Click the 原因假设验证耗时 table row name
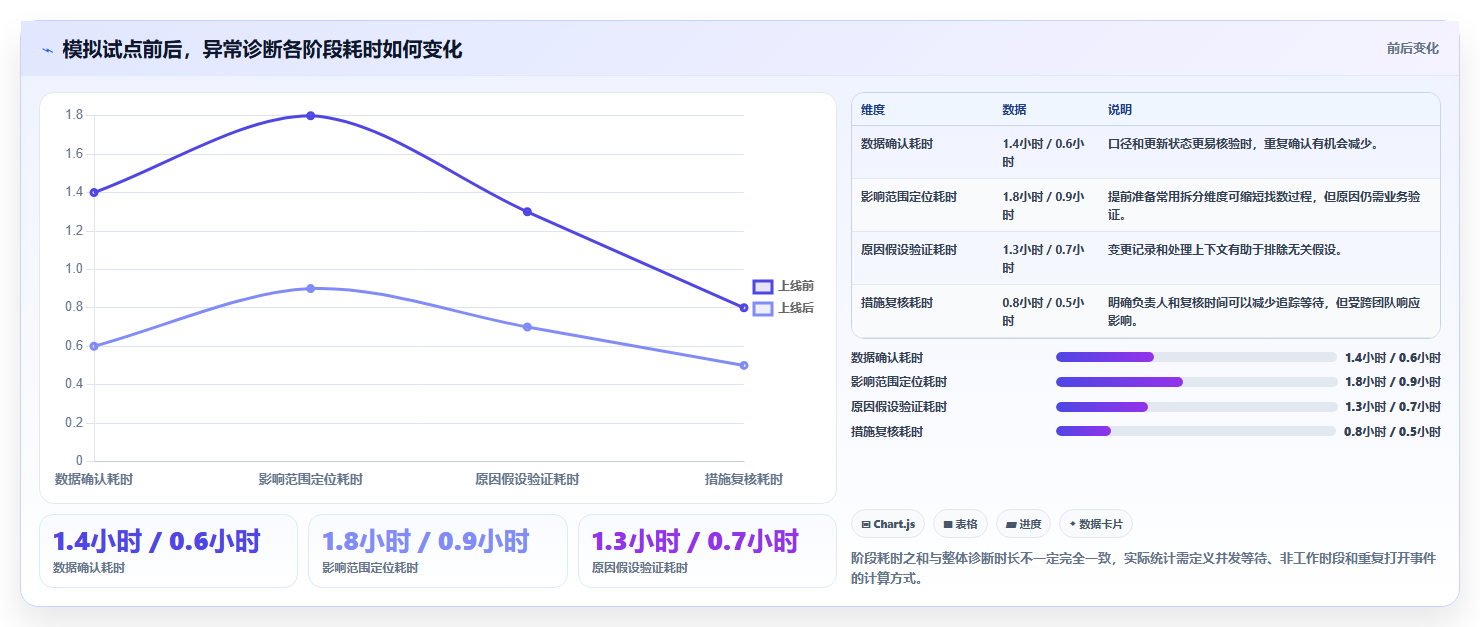Image resolution: width=1480 pixels, height=627 pixels. [909, 250]
